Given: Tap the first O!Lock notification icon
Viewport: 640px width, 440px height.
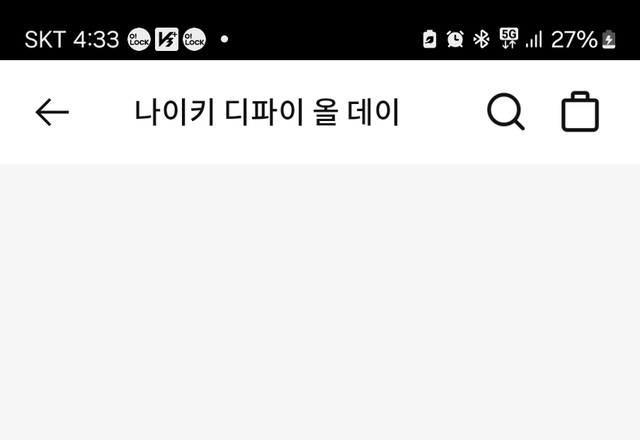Looking at the screenshot, I should (139, 40).
